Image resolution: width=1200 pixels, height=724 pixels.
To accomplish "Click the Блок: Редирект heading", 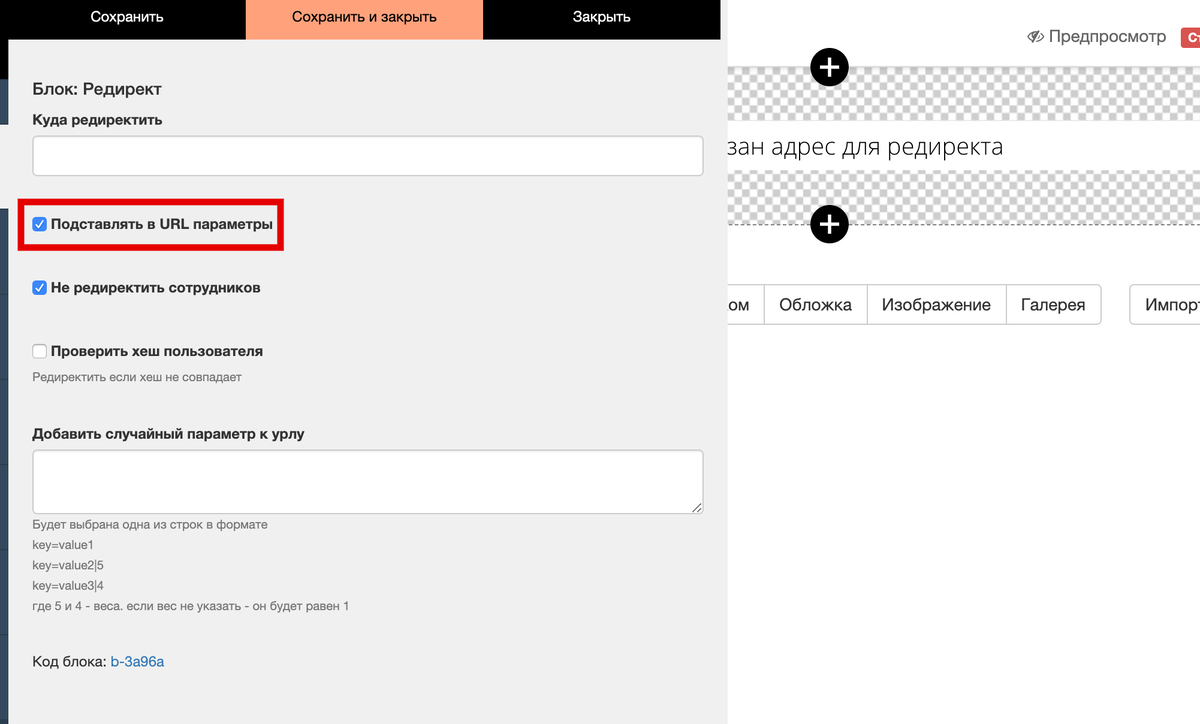I will coord(97,89).
